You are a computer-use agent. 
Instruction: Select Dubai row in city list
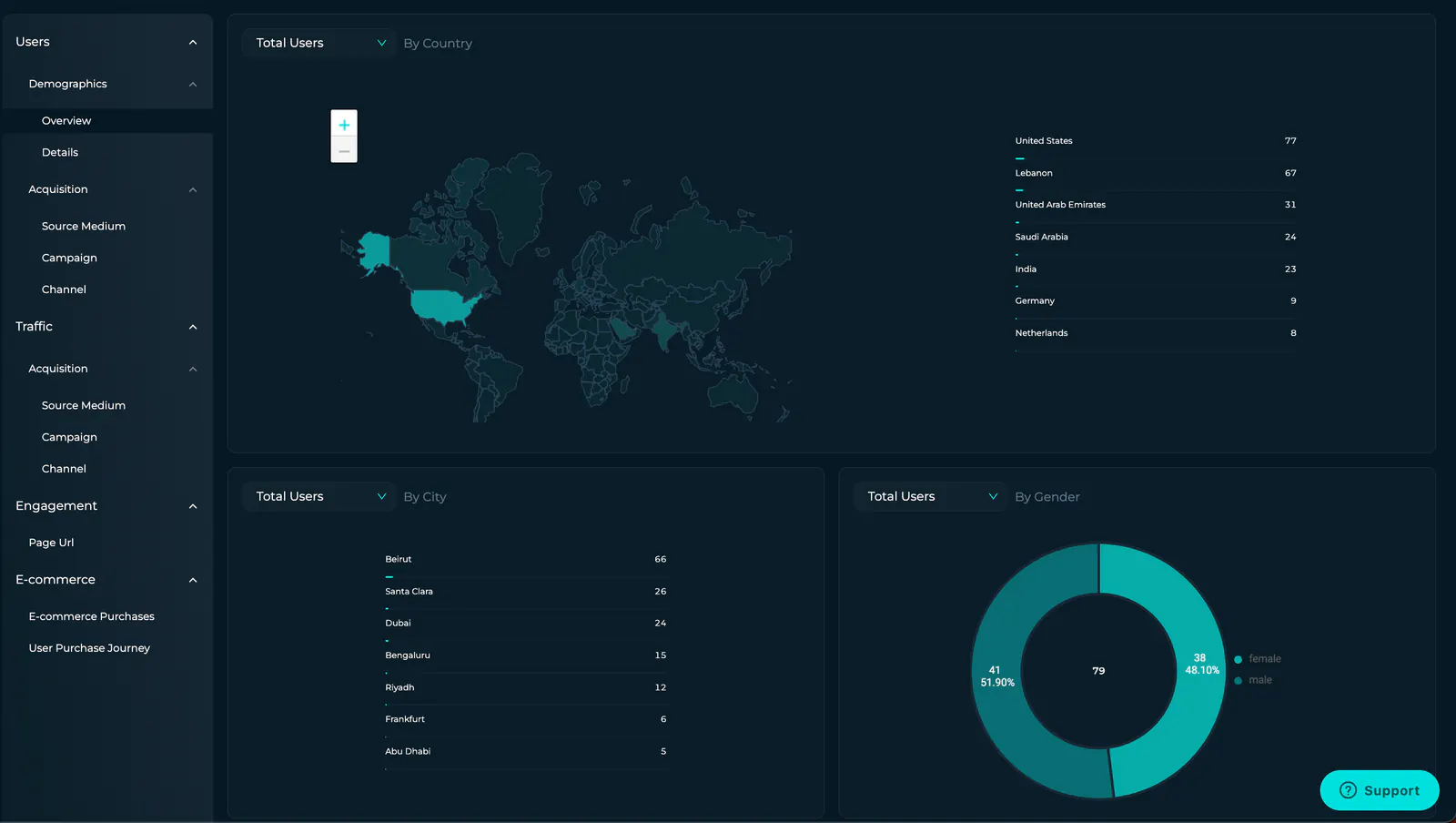click(x=526, y=624)
